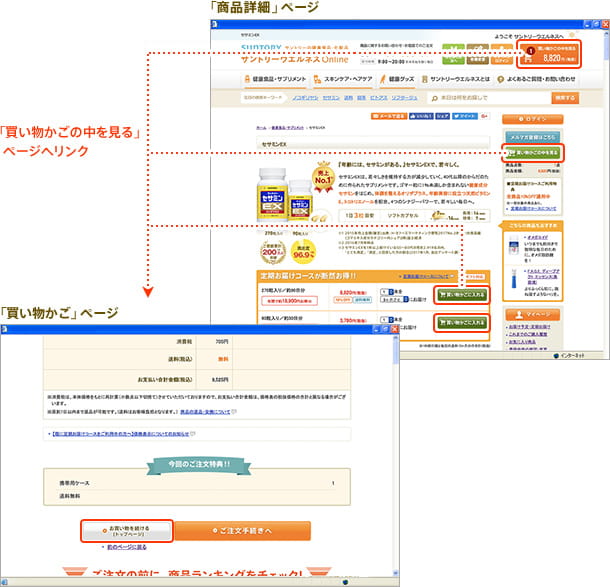The height and width of the screenshot is (587, 610).
Task: Click the セサミン keyword link
Action: (331, 98)
